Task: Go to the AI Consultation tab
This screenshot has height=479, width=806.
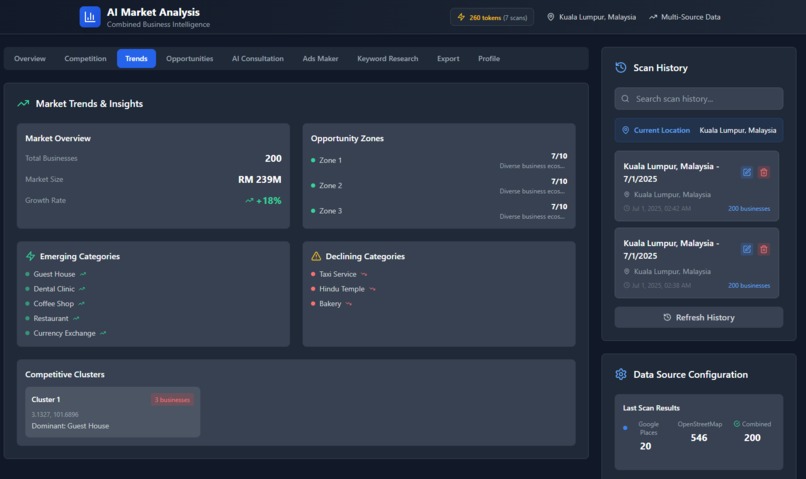Action: coord(258,59)
